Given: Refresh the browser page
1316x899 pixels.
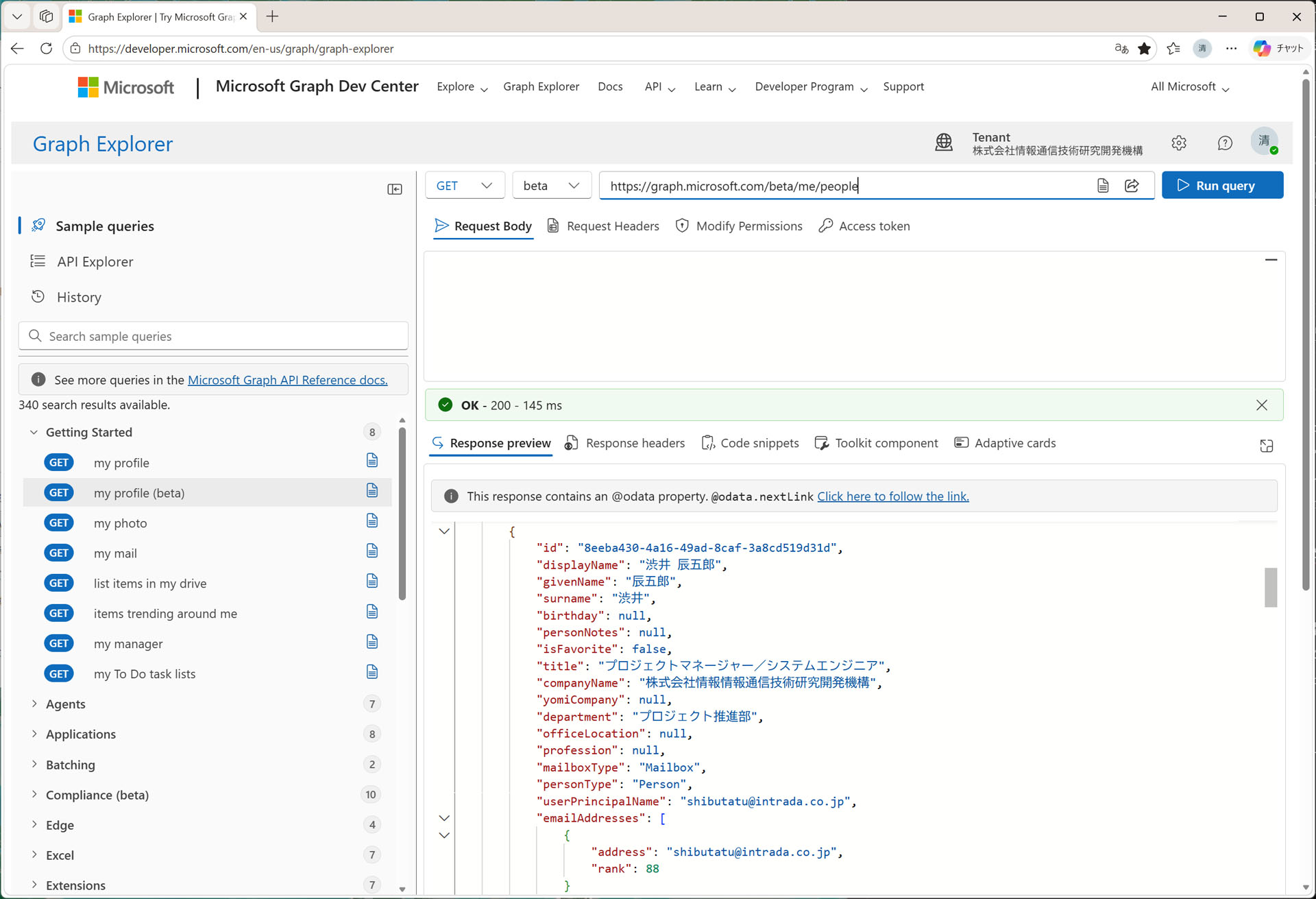Looking at the screenshot, I should coord(46,49).
